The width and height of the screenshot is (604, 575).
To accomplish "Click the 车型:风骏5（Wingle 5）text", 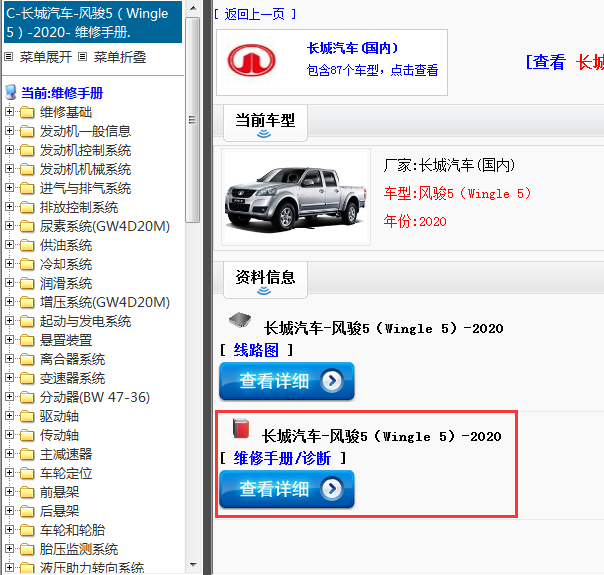I will point(457,193).
